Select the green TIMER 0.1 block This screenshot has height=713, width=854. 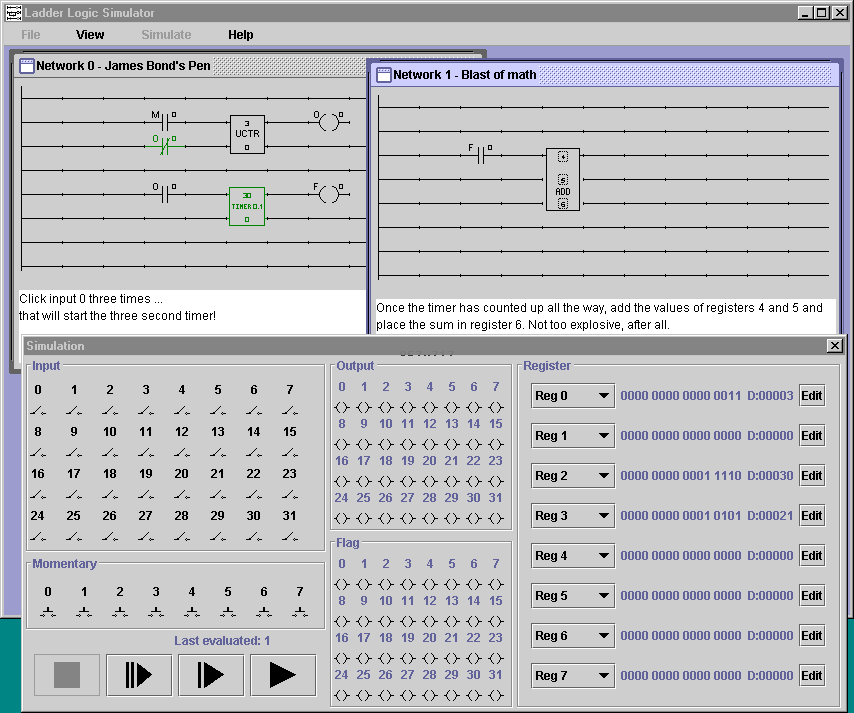click(247, 206)
